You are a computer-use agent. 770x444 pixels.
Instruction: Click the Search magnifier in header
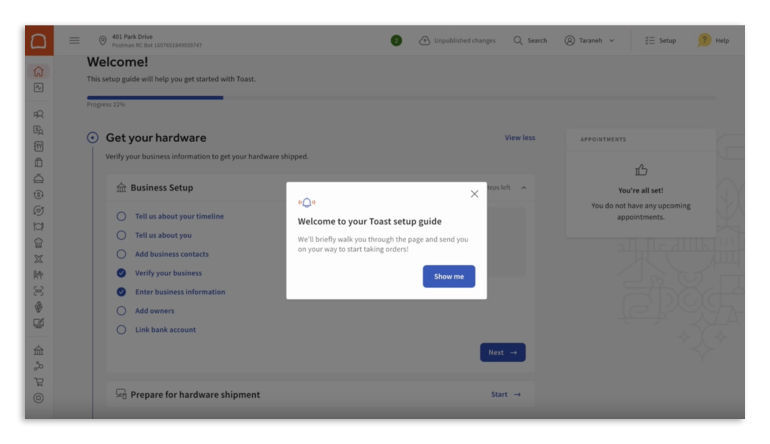click(518, 41)
